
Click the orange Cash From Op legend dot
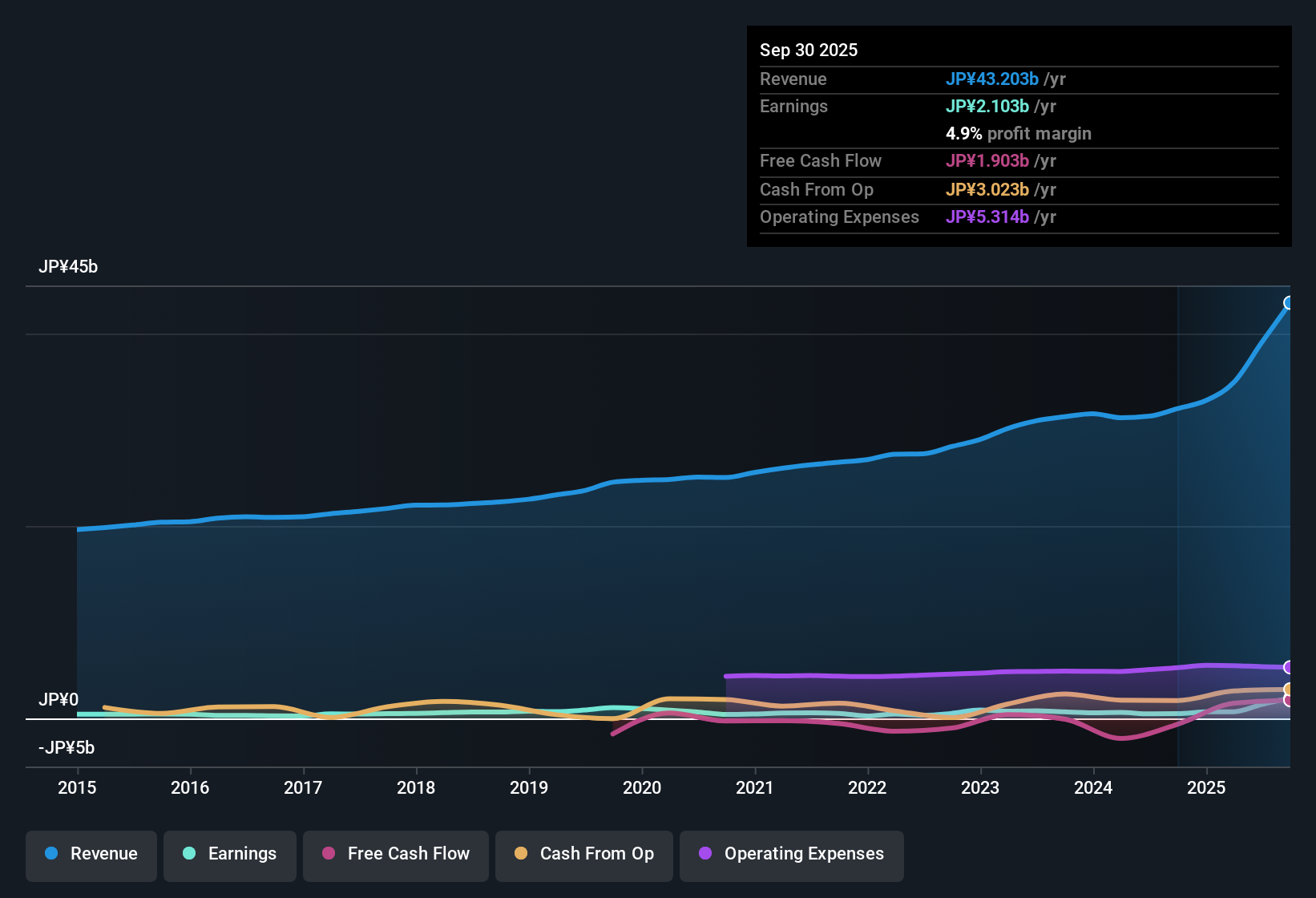click(x=521, y=854)
